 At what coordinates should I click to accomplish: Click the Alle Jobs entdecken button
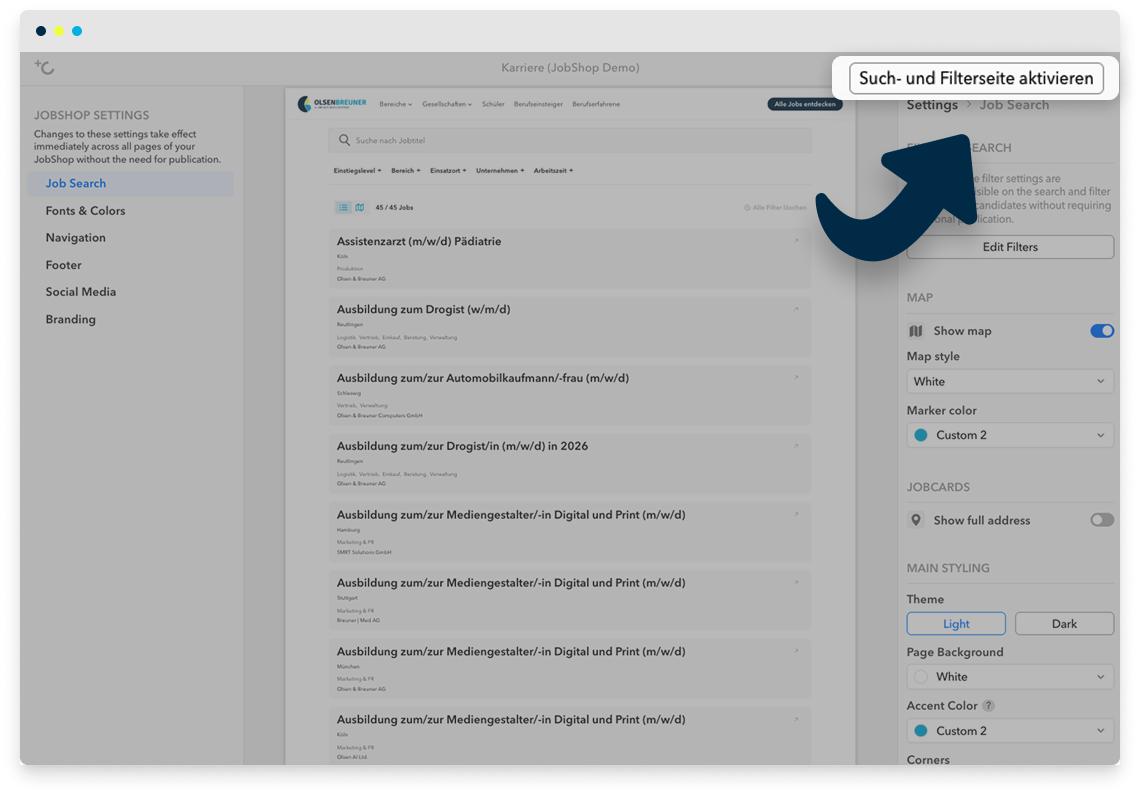tap(805, 104)
